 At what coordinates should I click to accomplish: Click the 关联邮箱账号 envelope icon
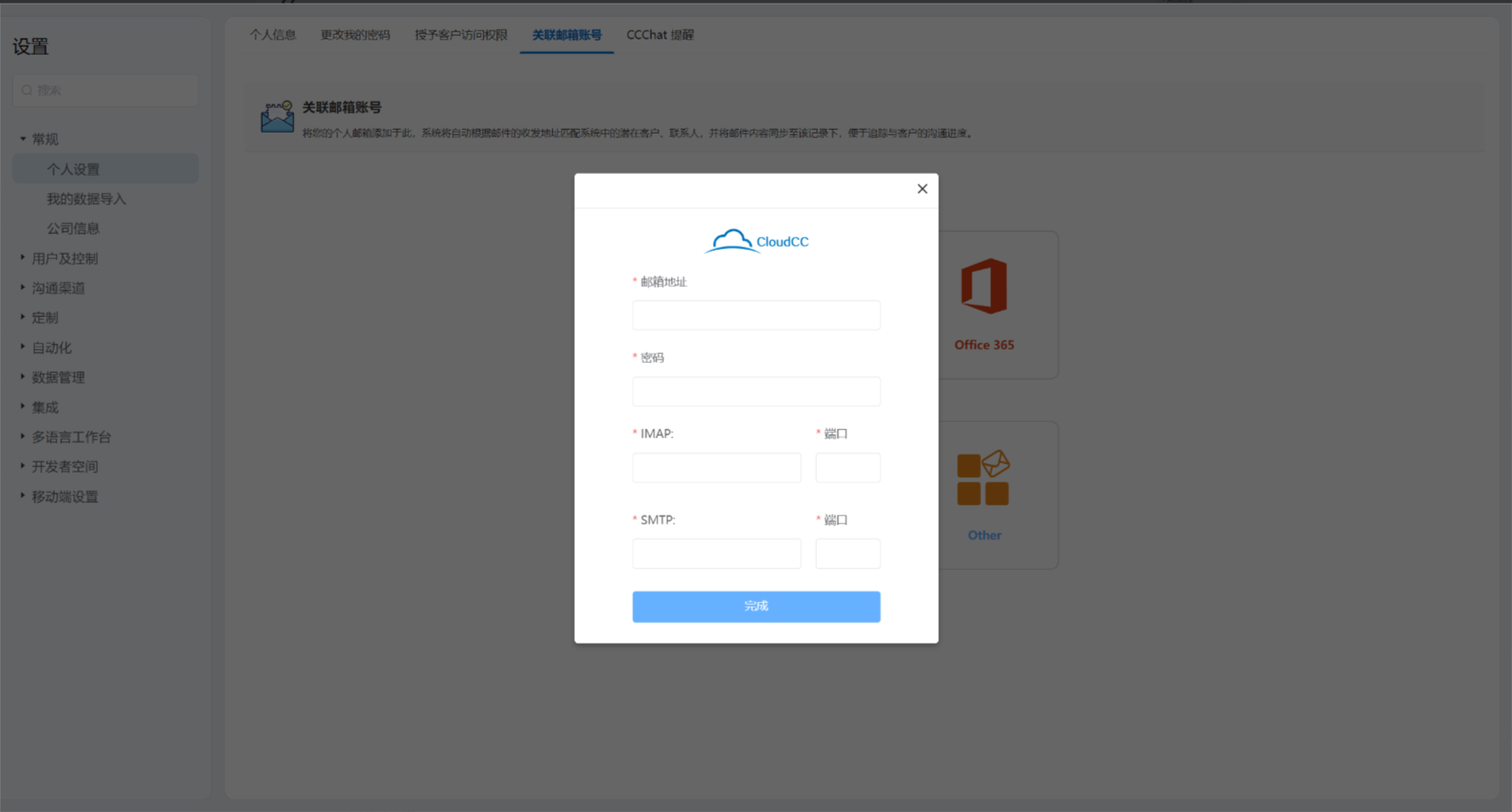pos(277,117)
